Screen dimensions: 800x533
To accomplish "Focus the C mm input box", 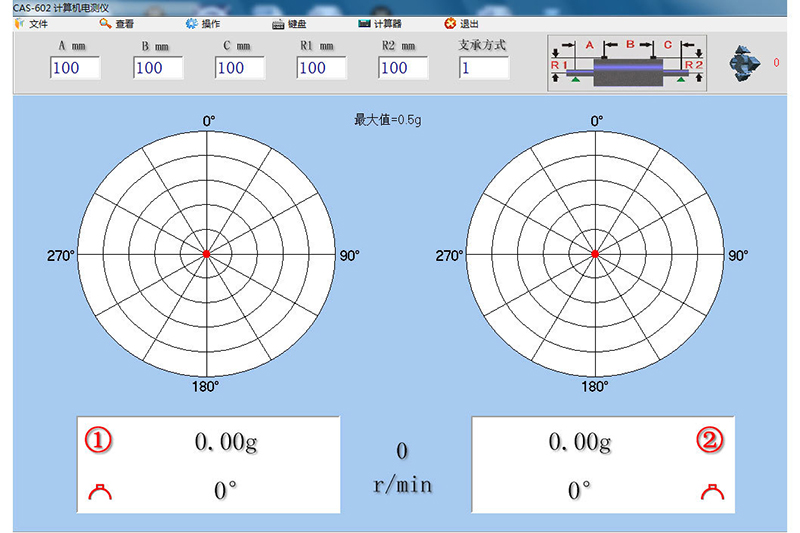I will (240, 68).
